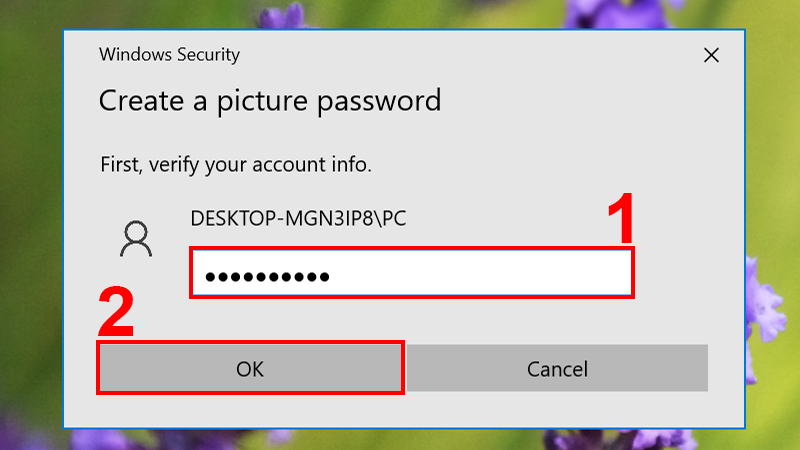Focus the password input field
The width and height of the screenshot is (800, 450).
412,273
